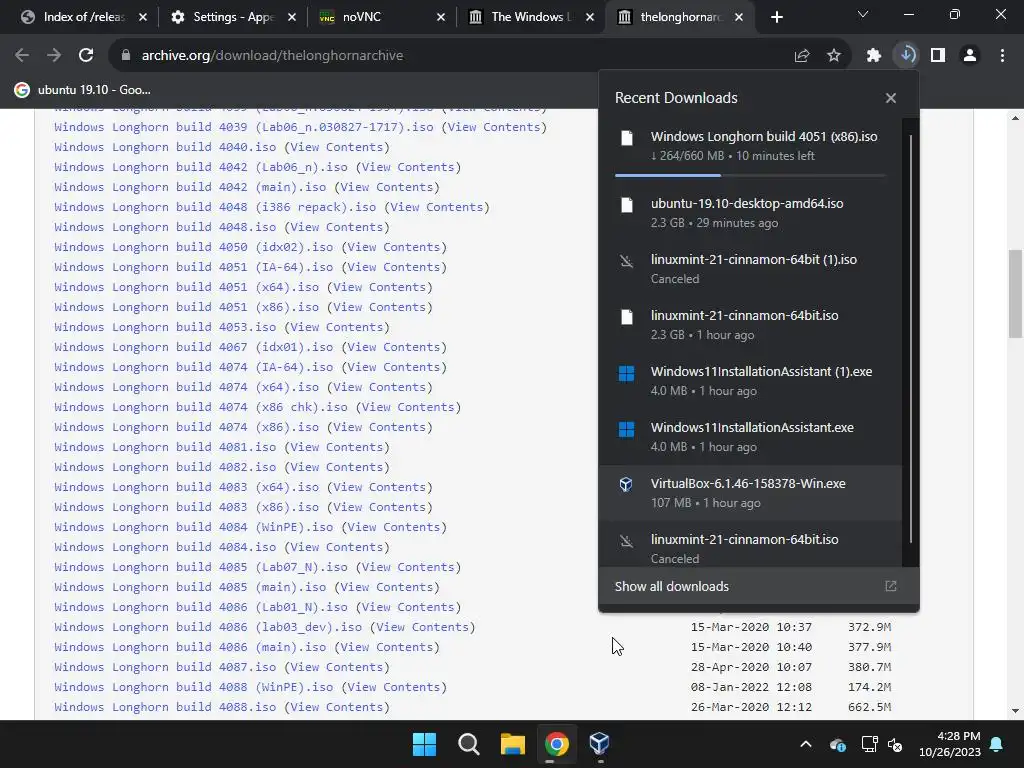Switch to Index of /releases tab
The image size is (1024, 768).
coord(83,17)
